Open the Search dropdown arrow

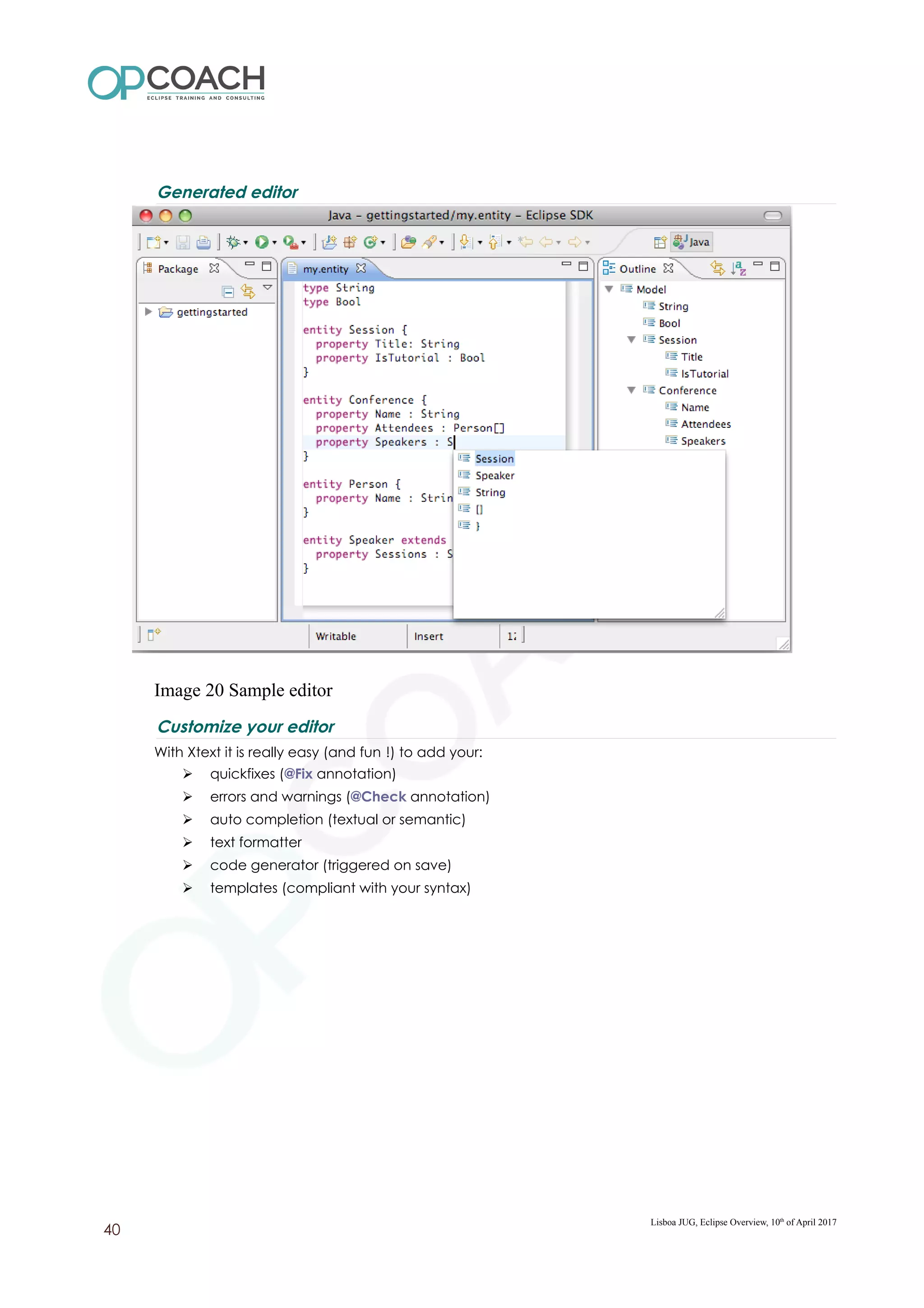pos(442,243)
